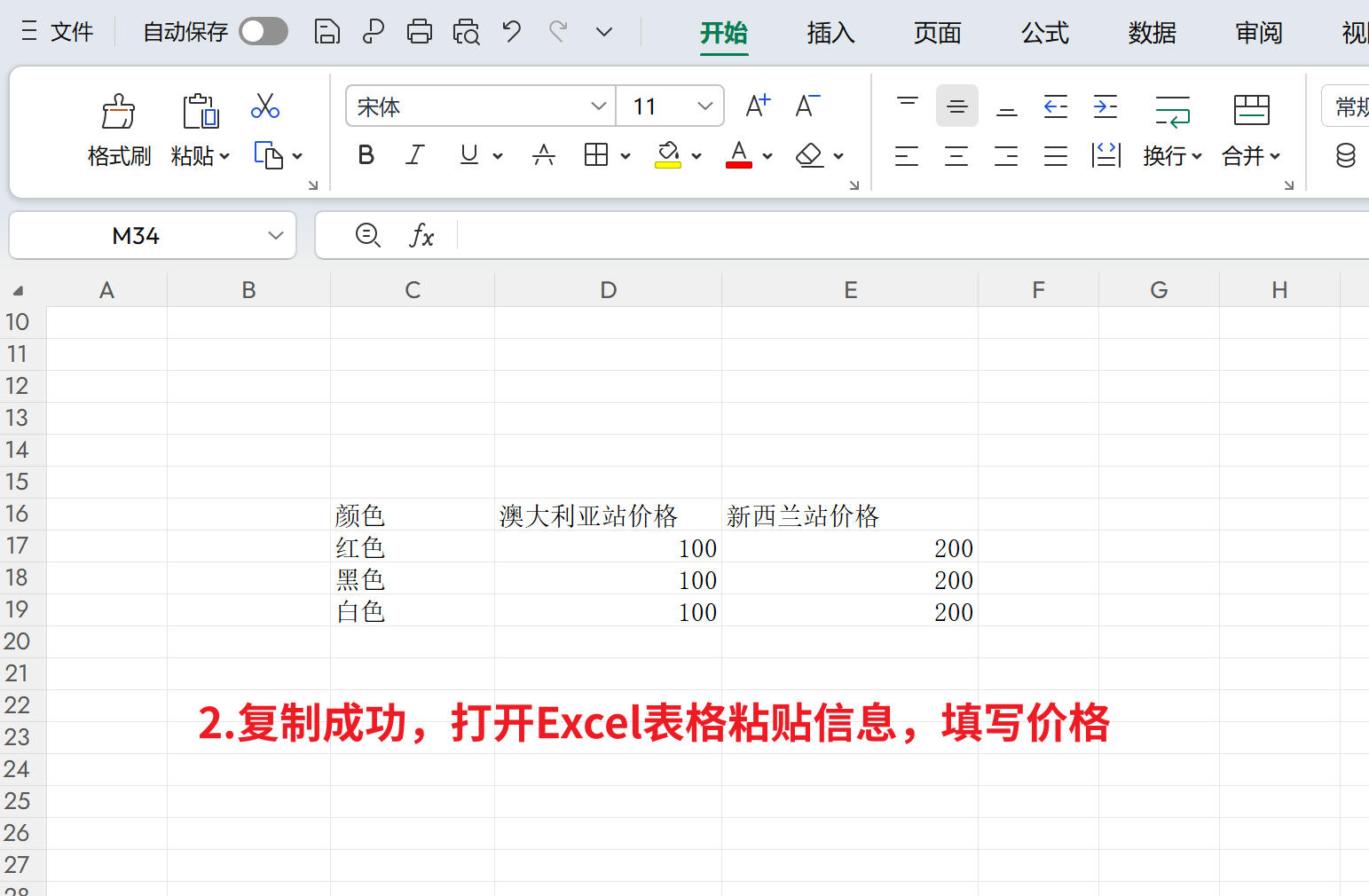Screen dimensions: 1369x896
Task: Expand quick access toolbar options
Action: pyautogui.click(x=604, y=32)
